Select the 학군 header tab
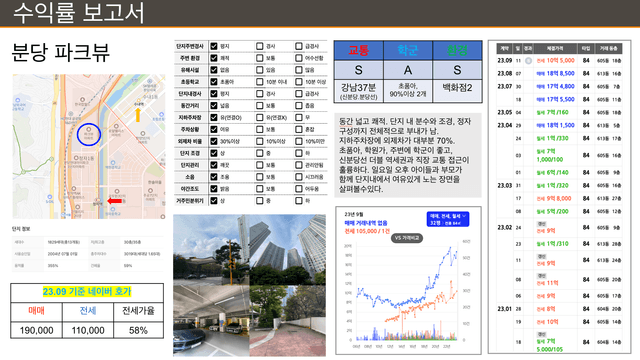640x360 pixels. point(408,50)
